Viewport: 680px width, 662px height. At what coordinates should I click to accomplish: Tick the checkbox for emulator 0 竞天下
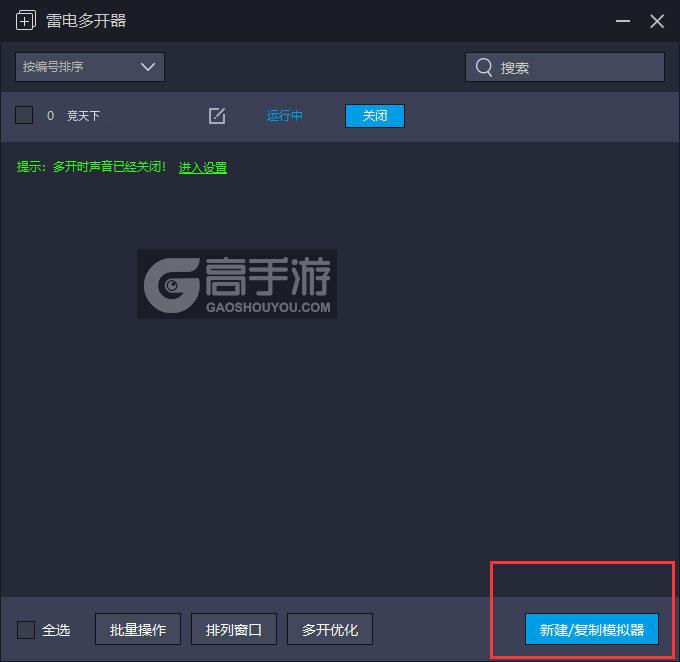coord(24,115)
